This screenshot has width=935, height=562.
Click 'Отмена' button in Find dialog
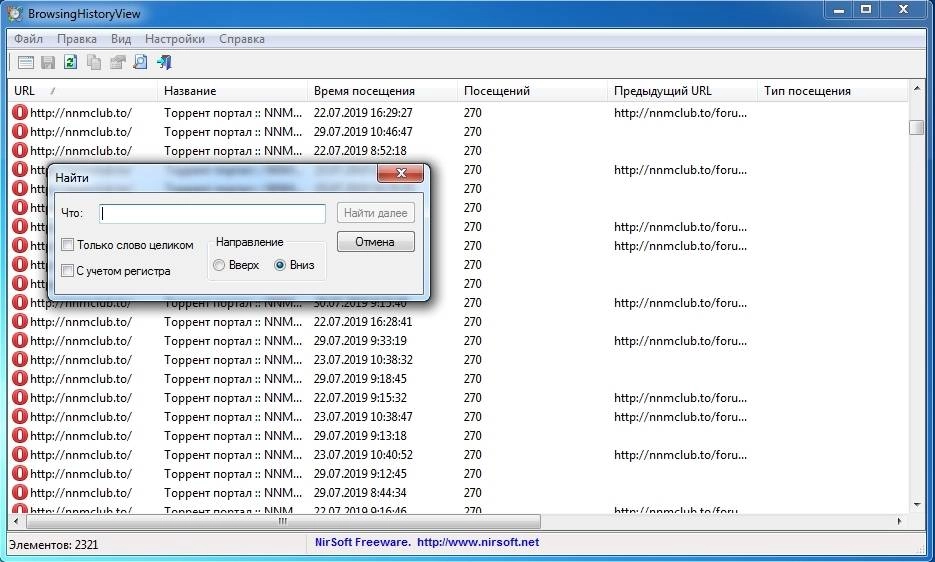376,242
